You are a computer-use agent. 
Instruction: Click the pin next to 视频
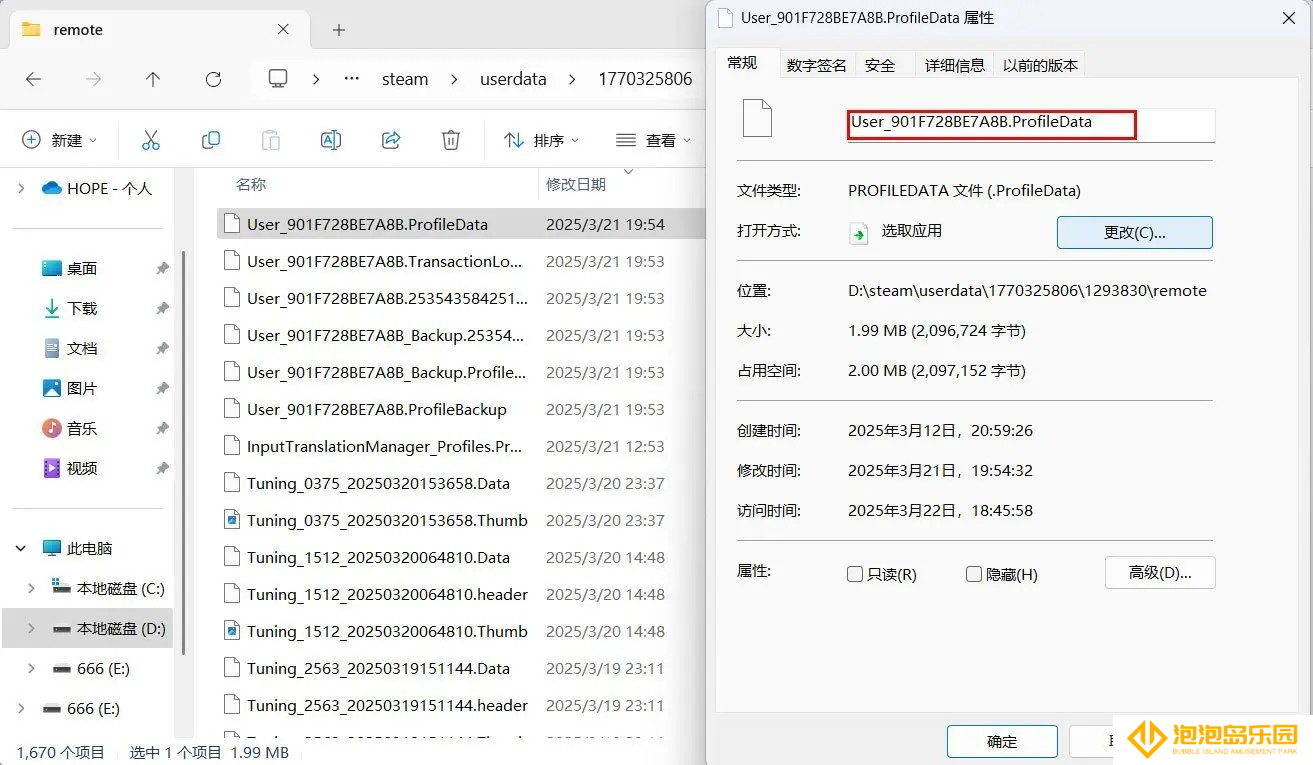pos(162,468)
